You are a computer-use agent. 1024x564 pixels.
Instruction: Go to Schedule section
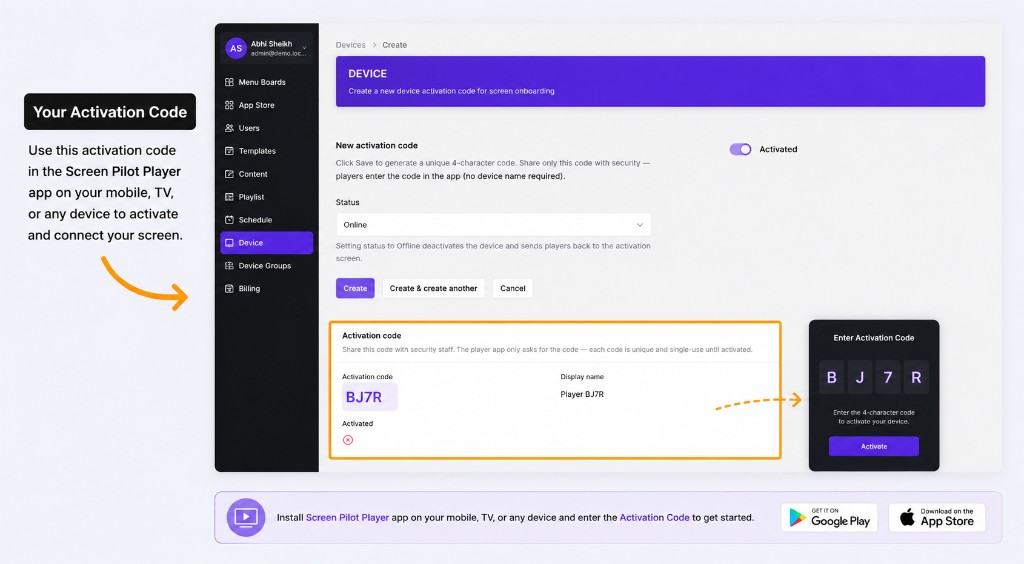pyautogui.click(x=266, y=220)
